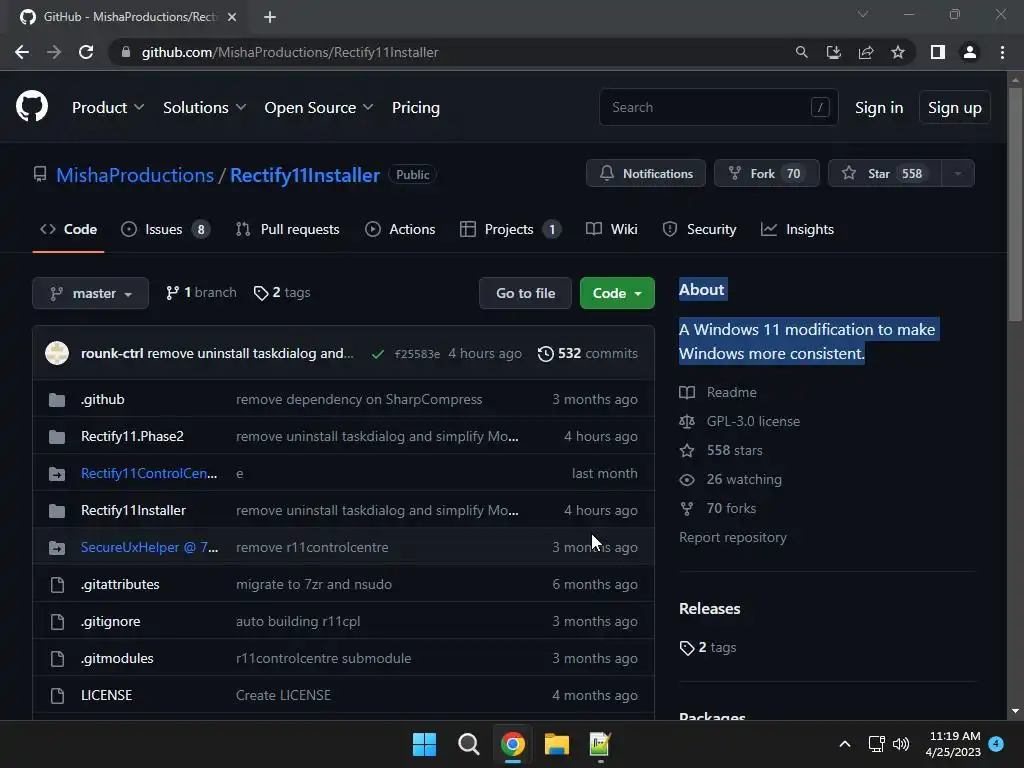Close the GitHub browser tab

(x=232, y=17)
